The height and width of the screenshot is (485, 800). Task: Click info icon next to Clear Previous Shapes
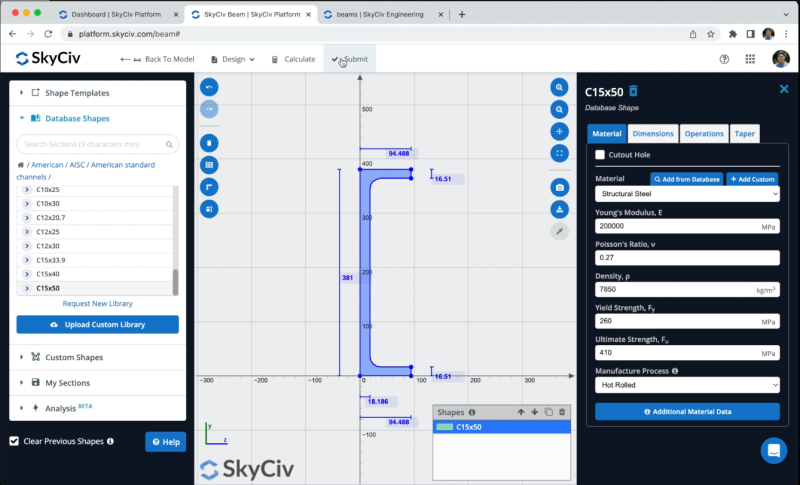pos(110,441)
